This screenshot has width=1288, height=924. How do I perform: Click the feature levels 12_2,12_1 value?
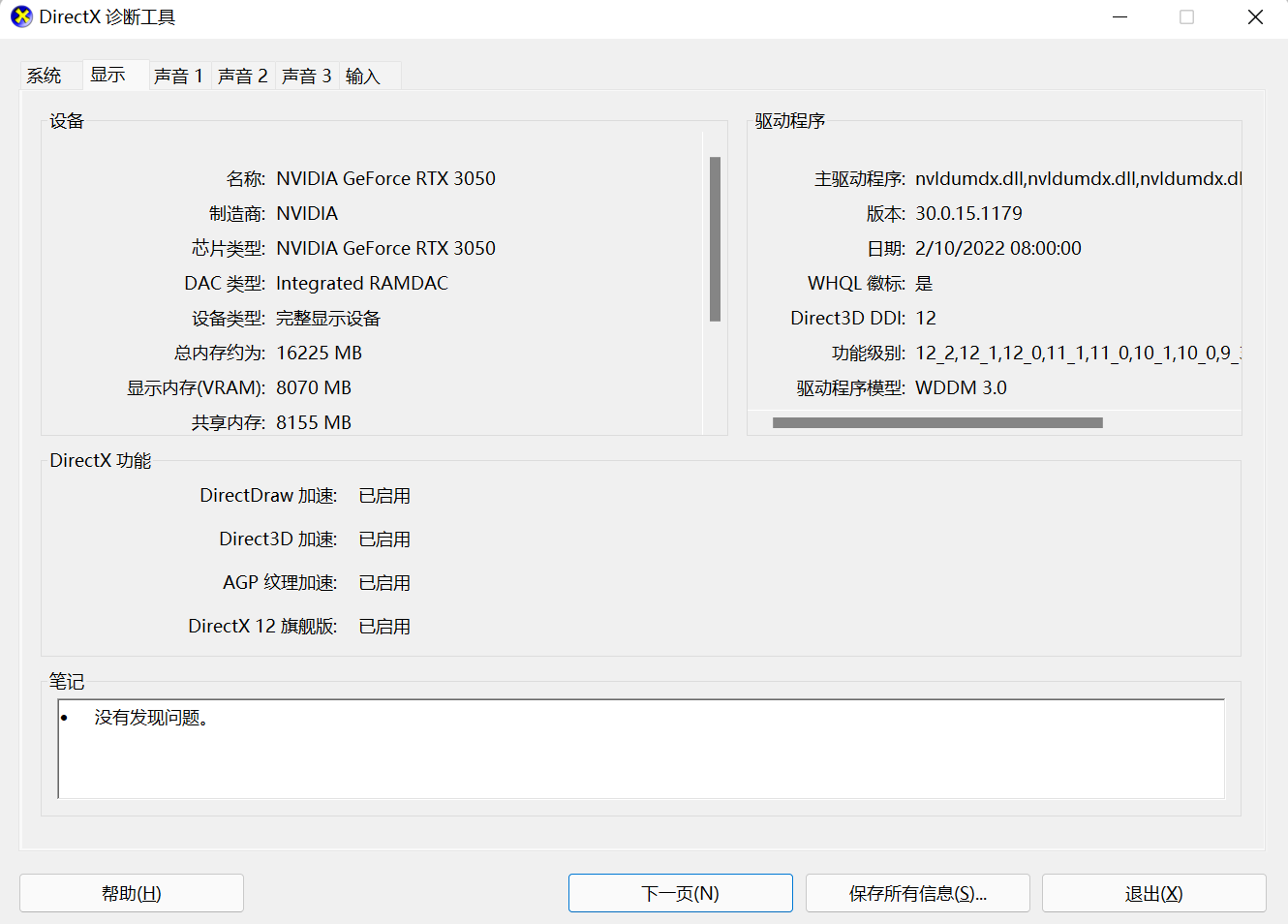(1078, 353)
